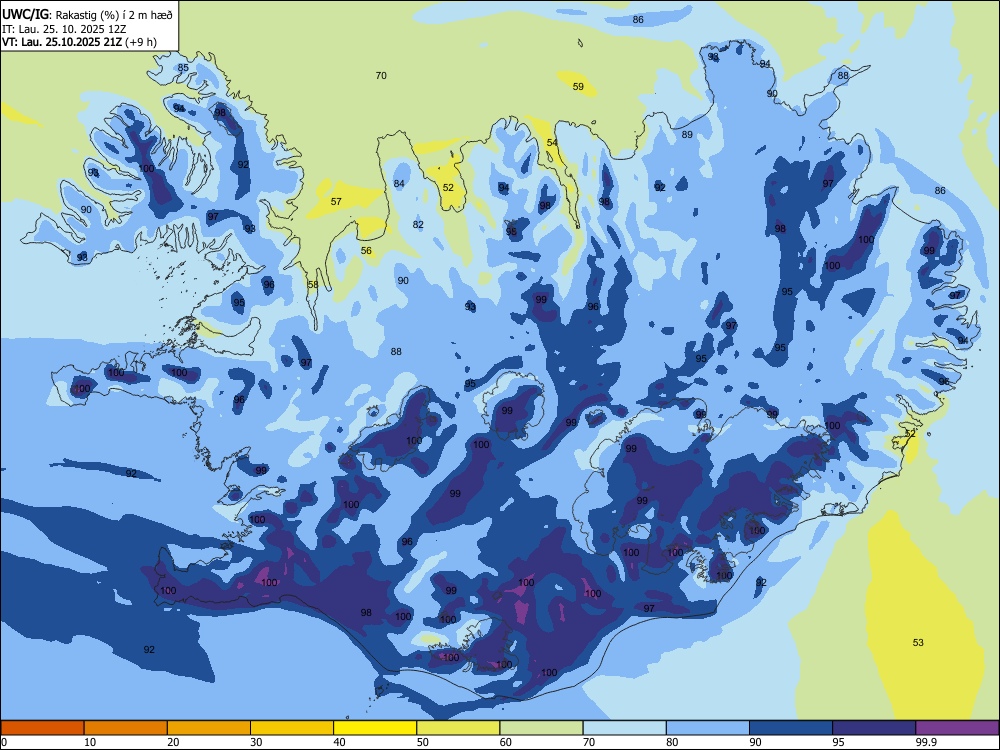This screenshot has height=750, width=1000.
Task: Pick the 30–40 amber legend swatch
Action: coord(292,728)
